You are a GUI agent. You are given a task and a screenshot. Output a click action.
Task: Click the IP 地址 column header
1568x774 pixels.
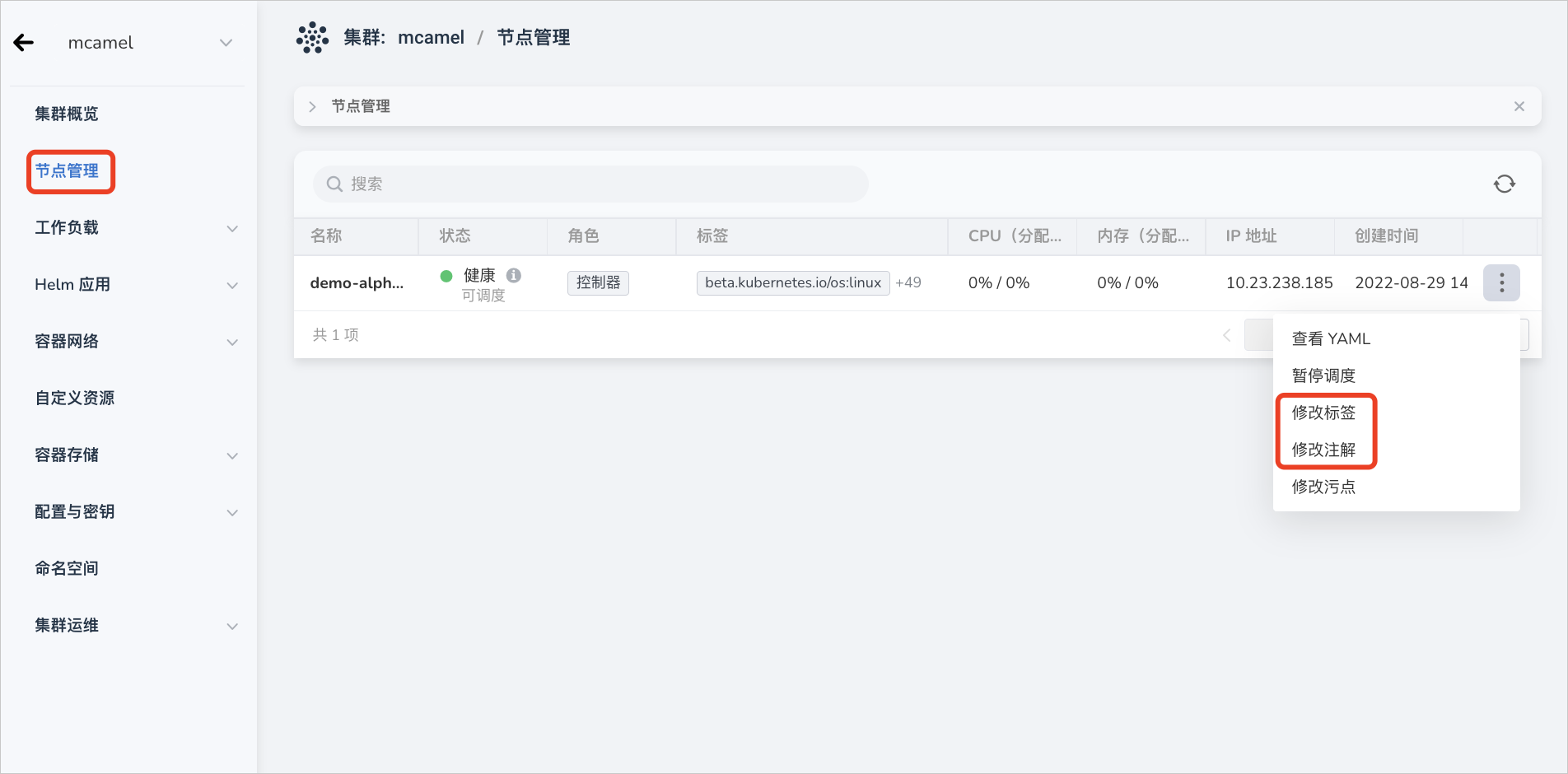1251,235
